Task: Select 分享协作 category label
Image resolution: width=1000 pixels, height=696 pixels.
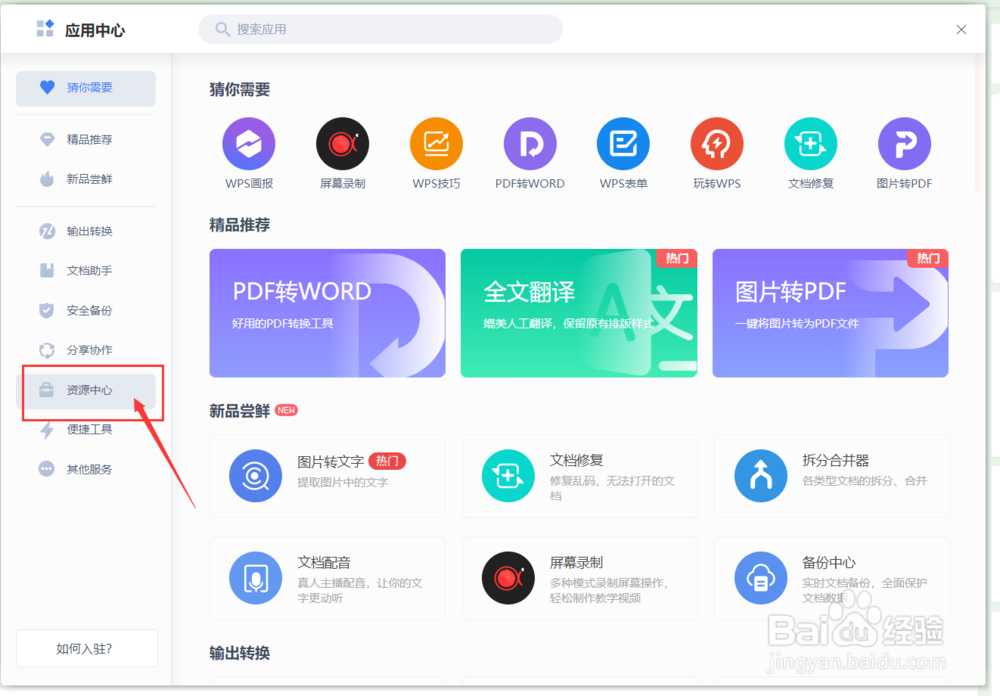Action: [x=89, y=350]
